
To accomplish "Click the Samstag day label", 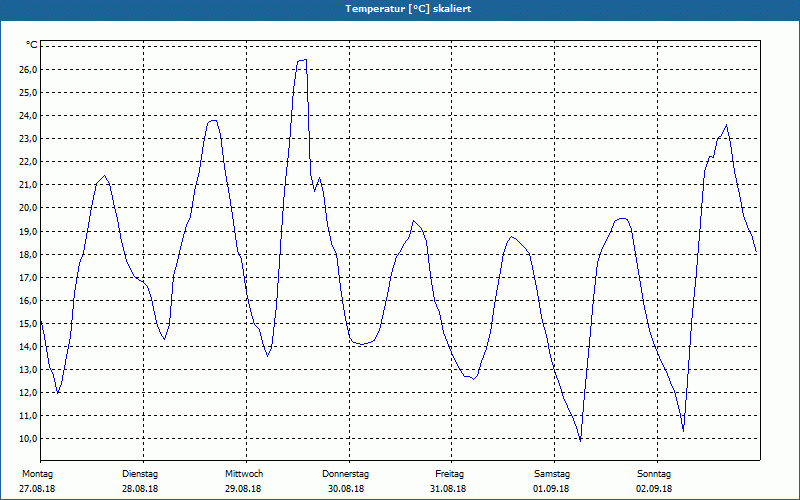I will click(x=552, y=474).
